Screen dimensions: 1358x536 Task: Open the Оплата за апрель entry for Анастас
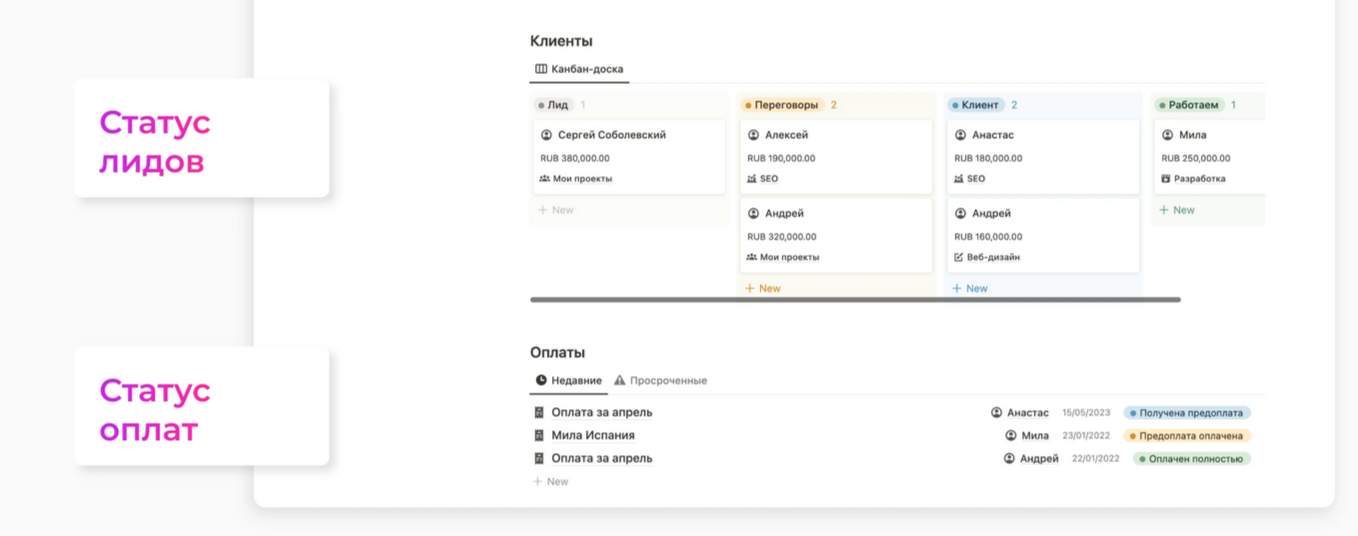click(602, 413)
